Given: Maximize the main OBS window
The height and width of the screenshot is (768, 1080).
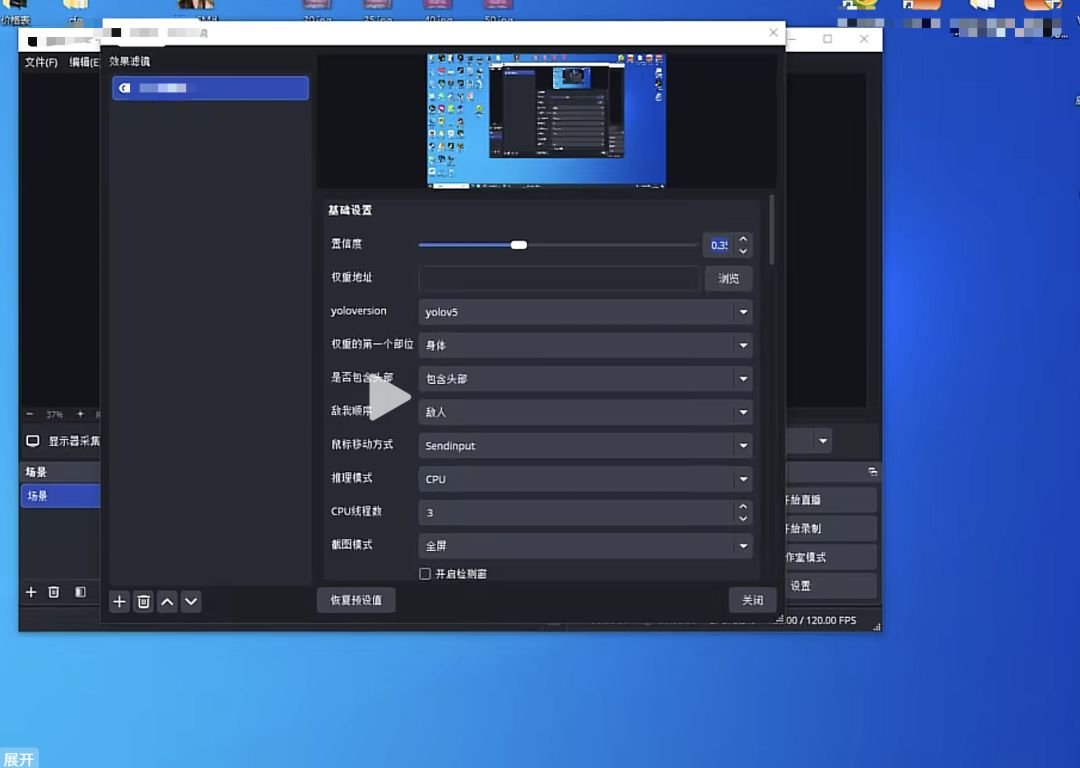Looking at the screenshot, I should click(x=827, y=39).
